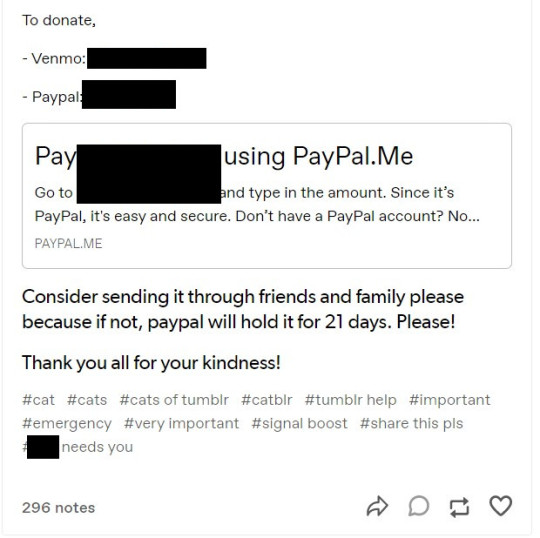Open the #tumblr help tag

coord(351,400)
